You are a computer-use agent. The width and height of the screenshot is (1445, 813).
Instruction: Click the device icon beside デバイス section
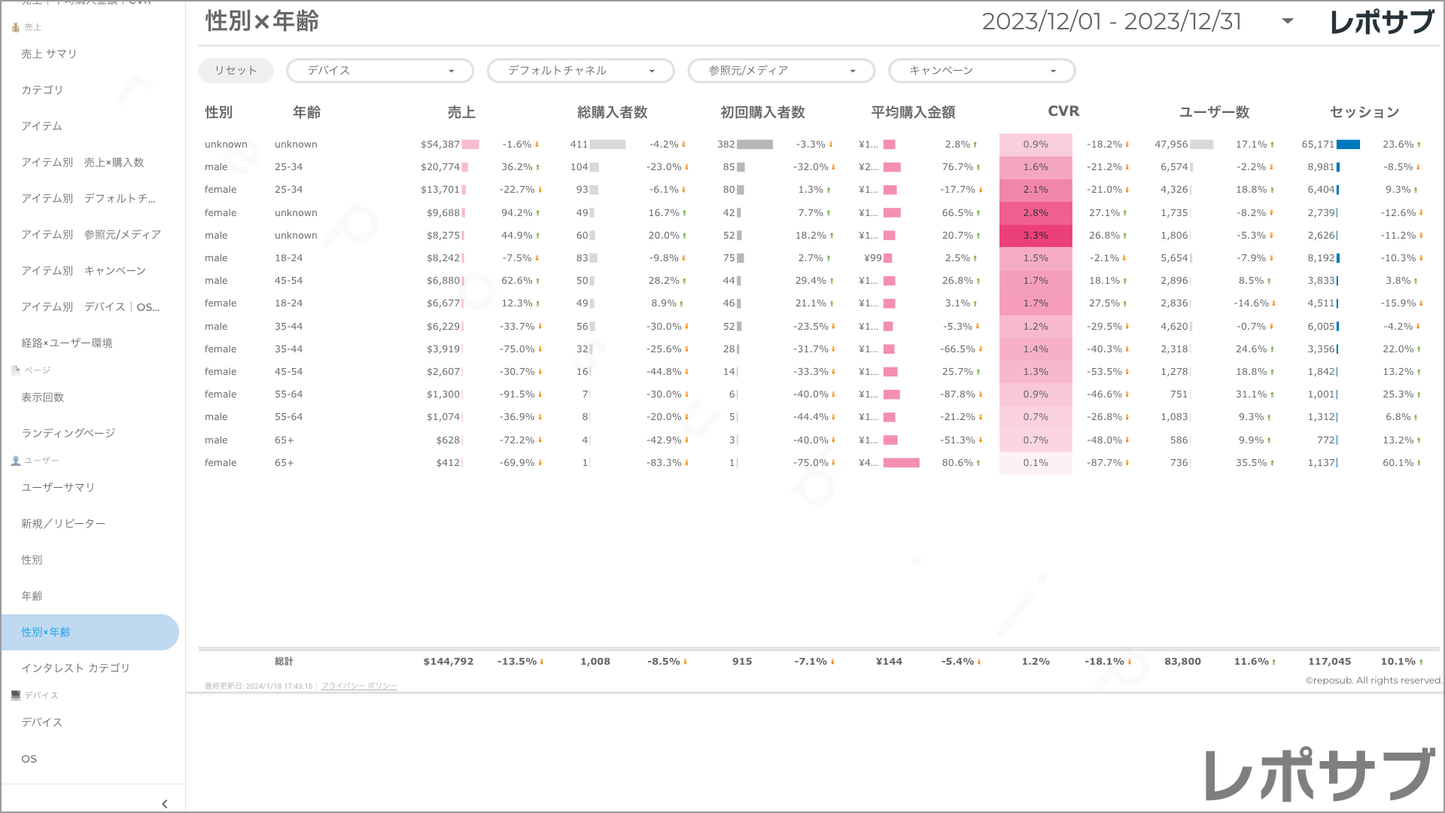15,695
